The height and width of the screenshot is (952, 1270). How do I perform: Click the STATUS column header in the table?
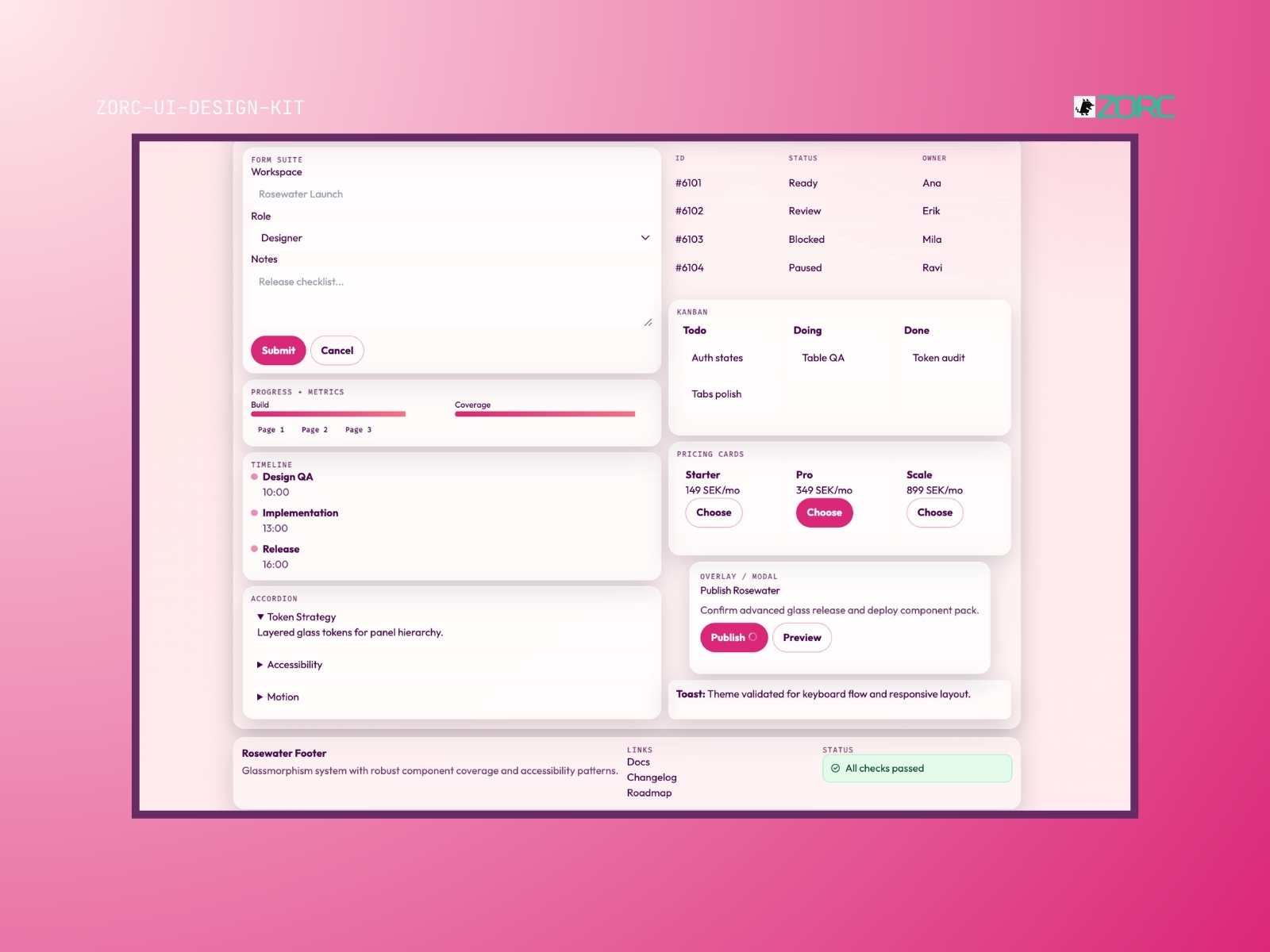coord(802,159)
